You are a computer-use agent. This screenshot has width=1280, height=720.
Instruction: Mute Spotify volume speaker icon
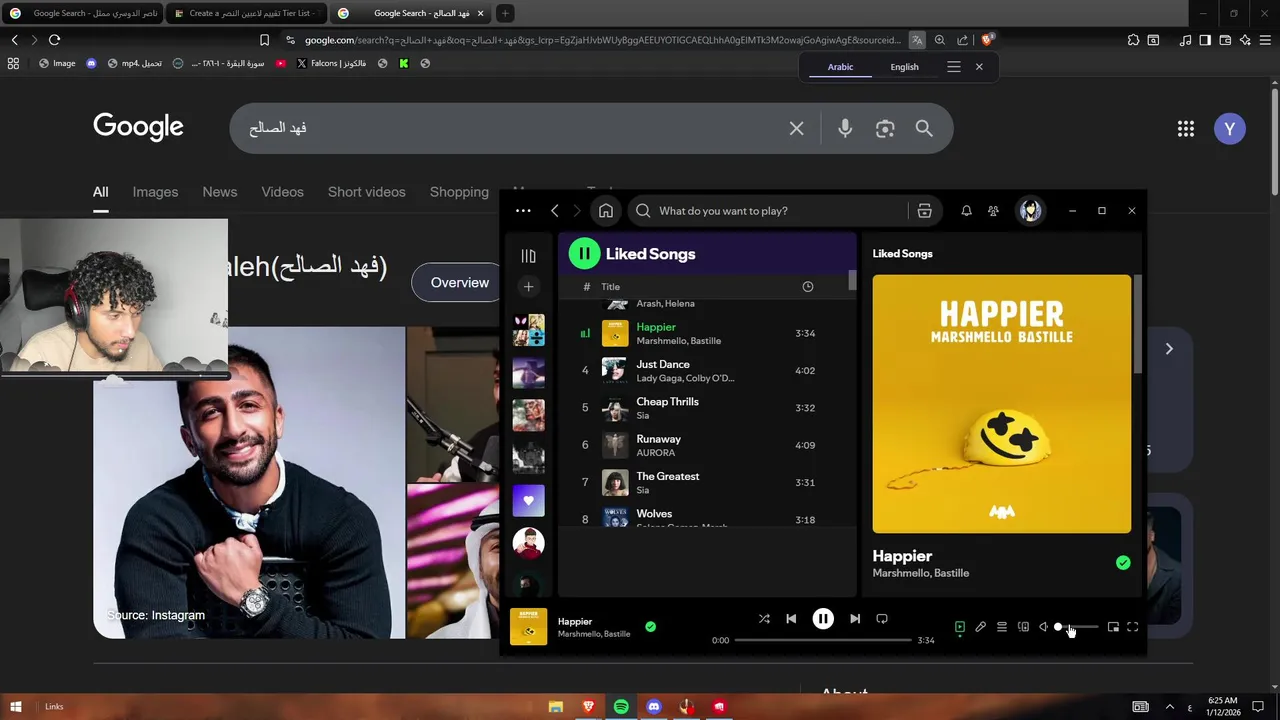pos(1043,627)
